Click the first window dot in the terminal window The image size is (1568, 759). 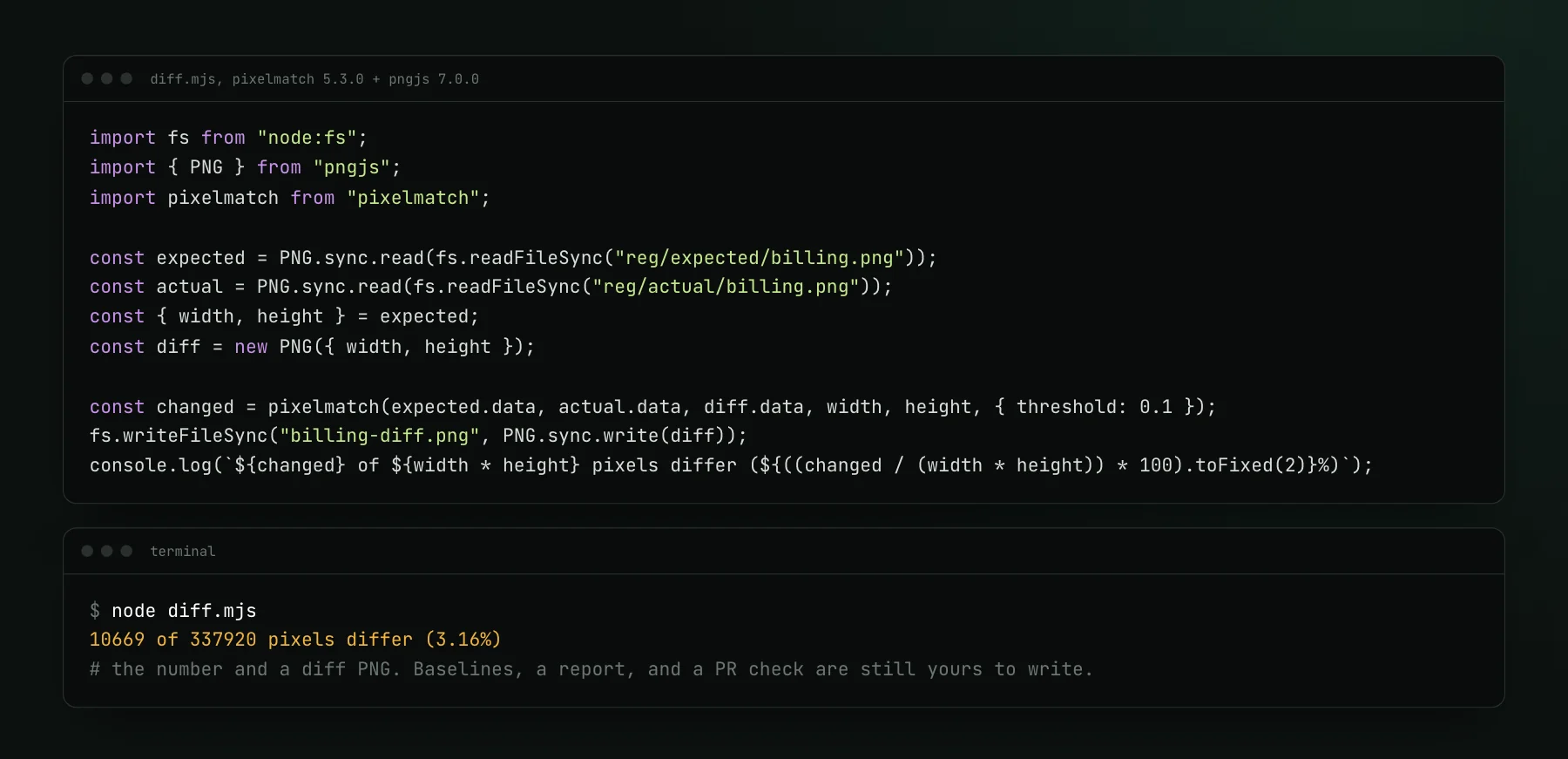[x=87, y=551]
